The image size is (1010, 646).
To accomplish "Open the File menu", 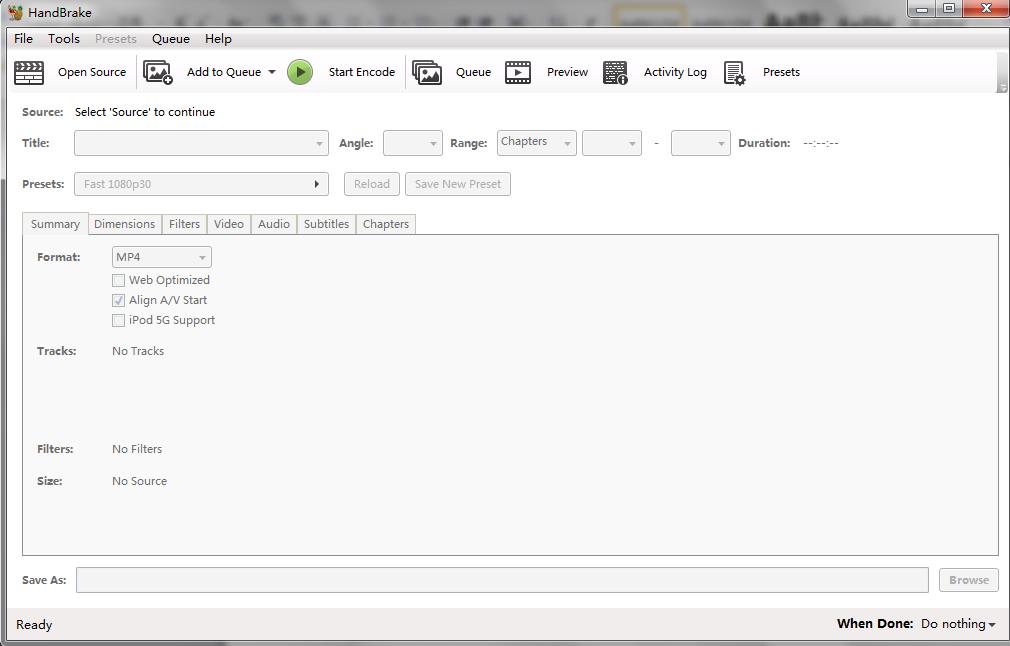I will [x=23, y=39].
